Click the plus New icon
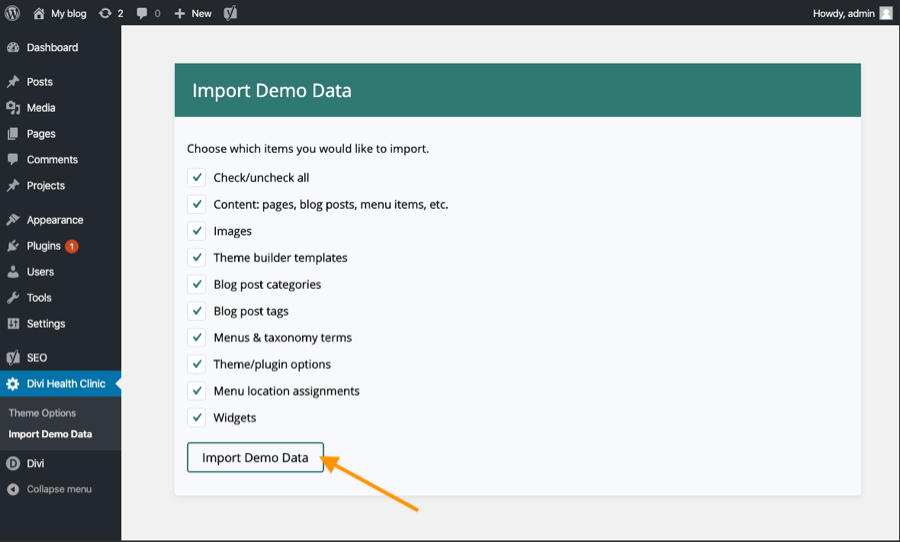Viewport: 900px width, 542px height. [180, 13]
